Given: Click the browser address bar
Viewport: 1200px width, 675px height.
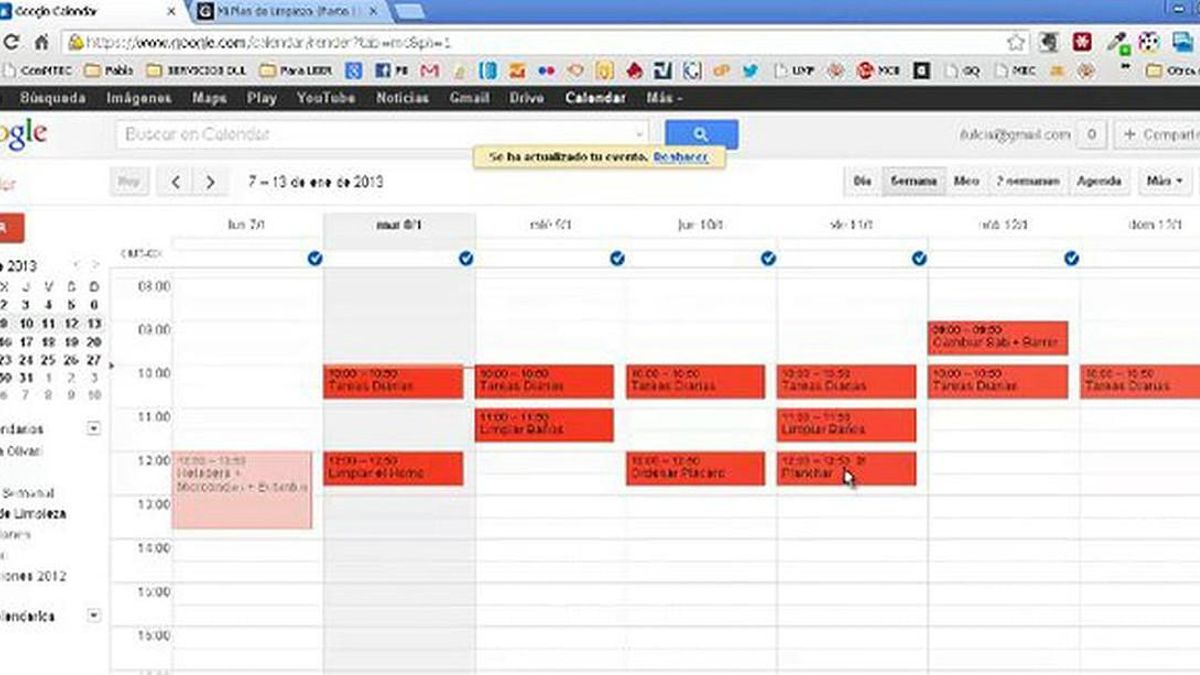Looking at the screenshot, I should pos(545,43).
